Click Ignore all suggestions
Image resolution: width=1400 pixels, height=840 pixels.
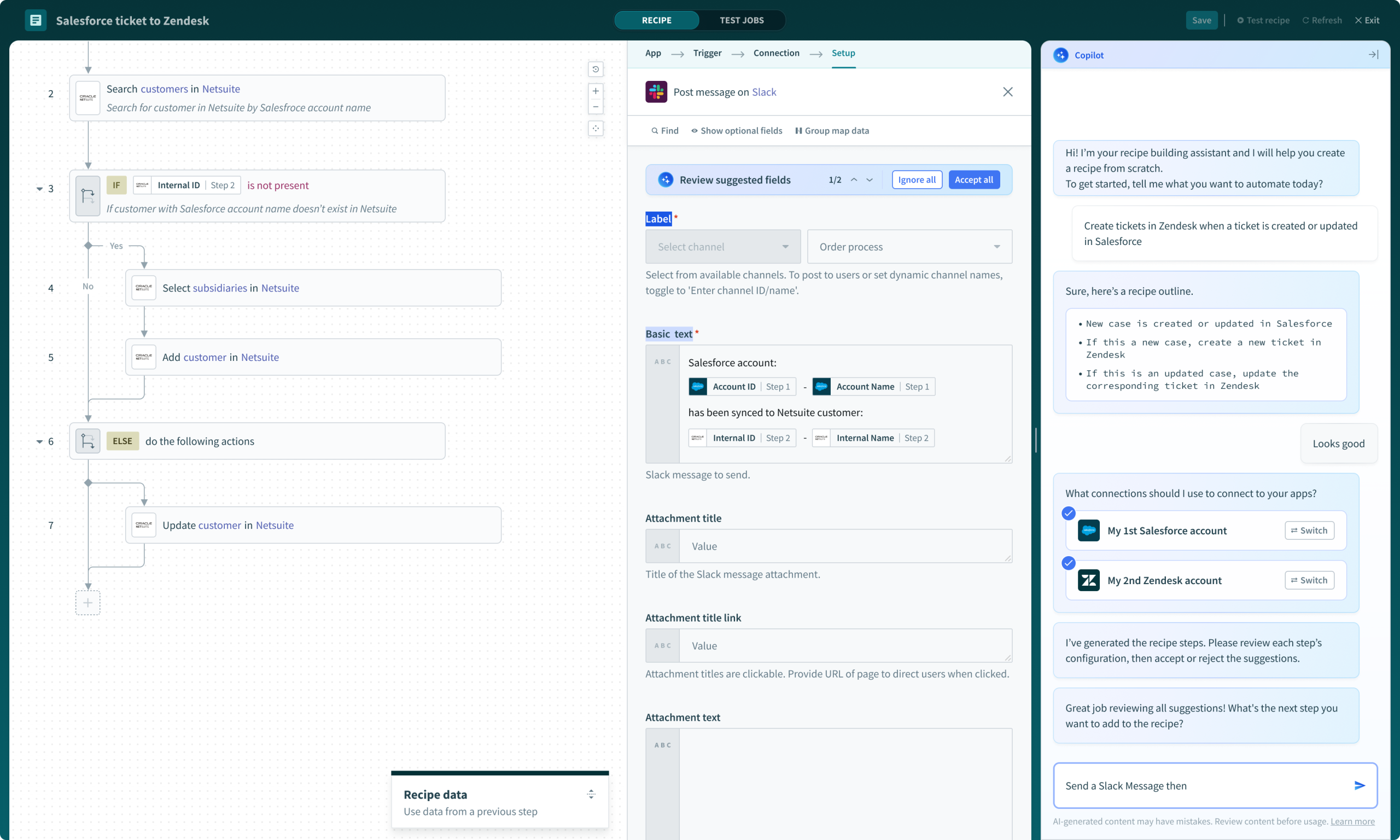917,180
